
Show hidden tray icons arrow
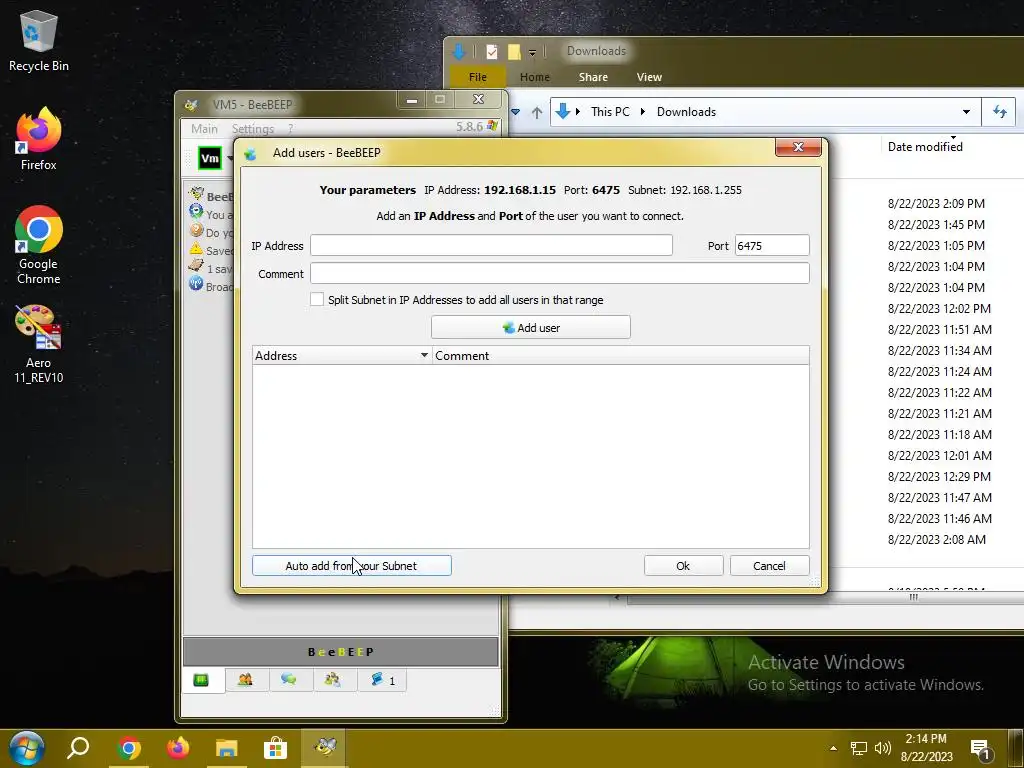[833, 748]
